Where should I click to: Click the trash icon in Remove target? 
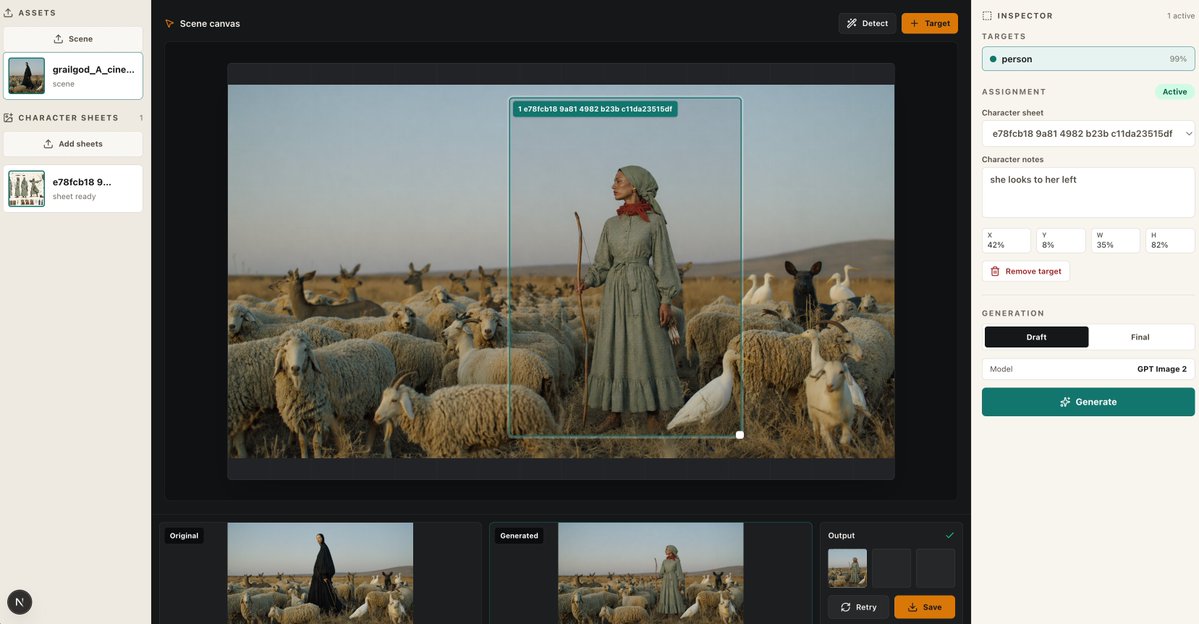click(x=995, y=271)
